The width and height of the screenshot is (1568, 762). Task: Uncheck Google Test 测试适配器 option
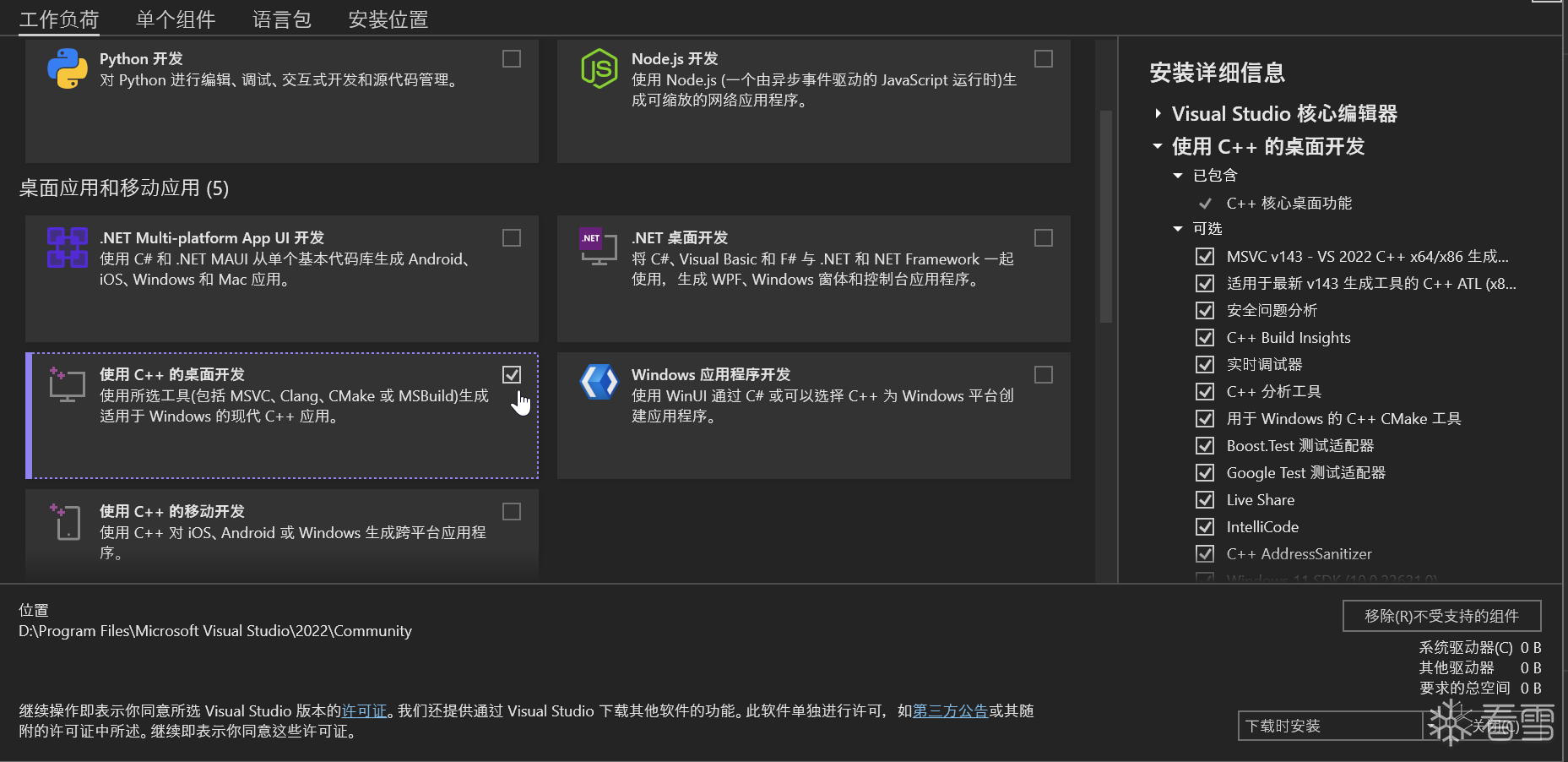(x=1205, y=472)
